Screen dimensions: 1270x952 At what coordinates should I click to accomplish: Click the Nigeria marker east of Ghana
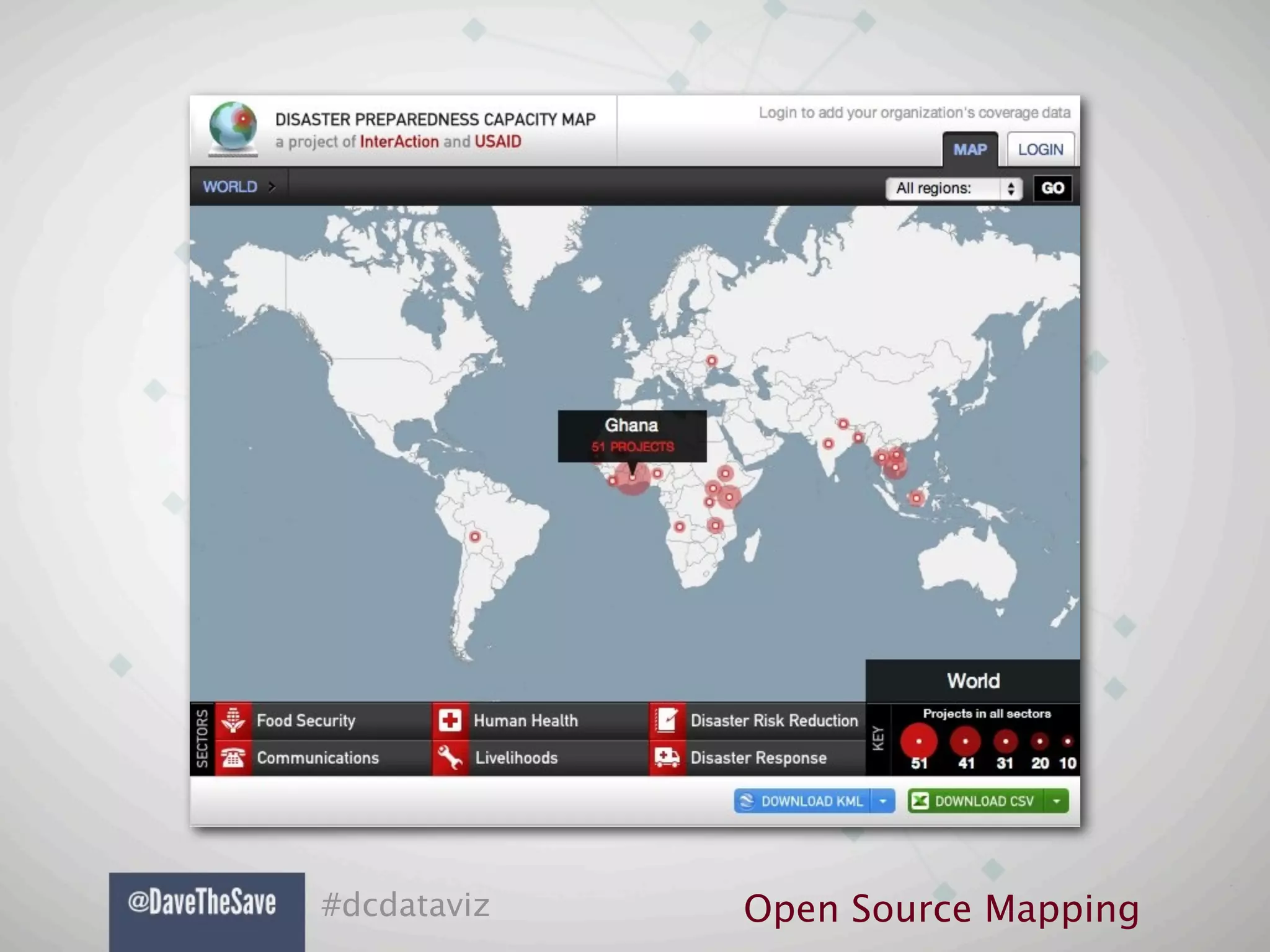(x=657, y=474)
